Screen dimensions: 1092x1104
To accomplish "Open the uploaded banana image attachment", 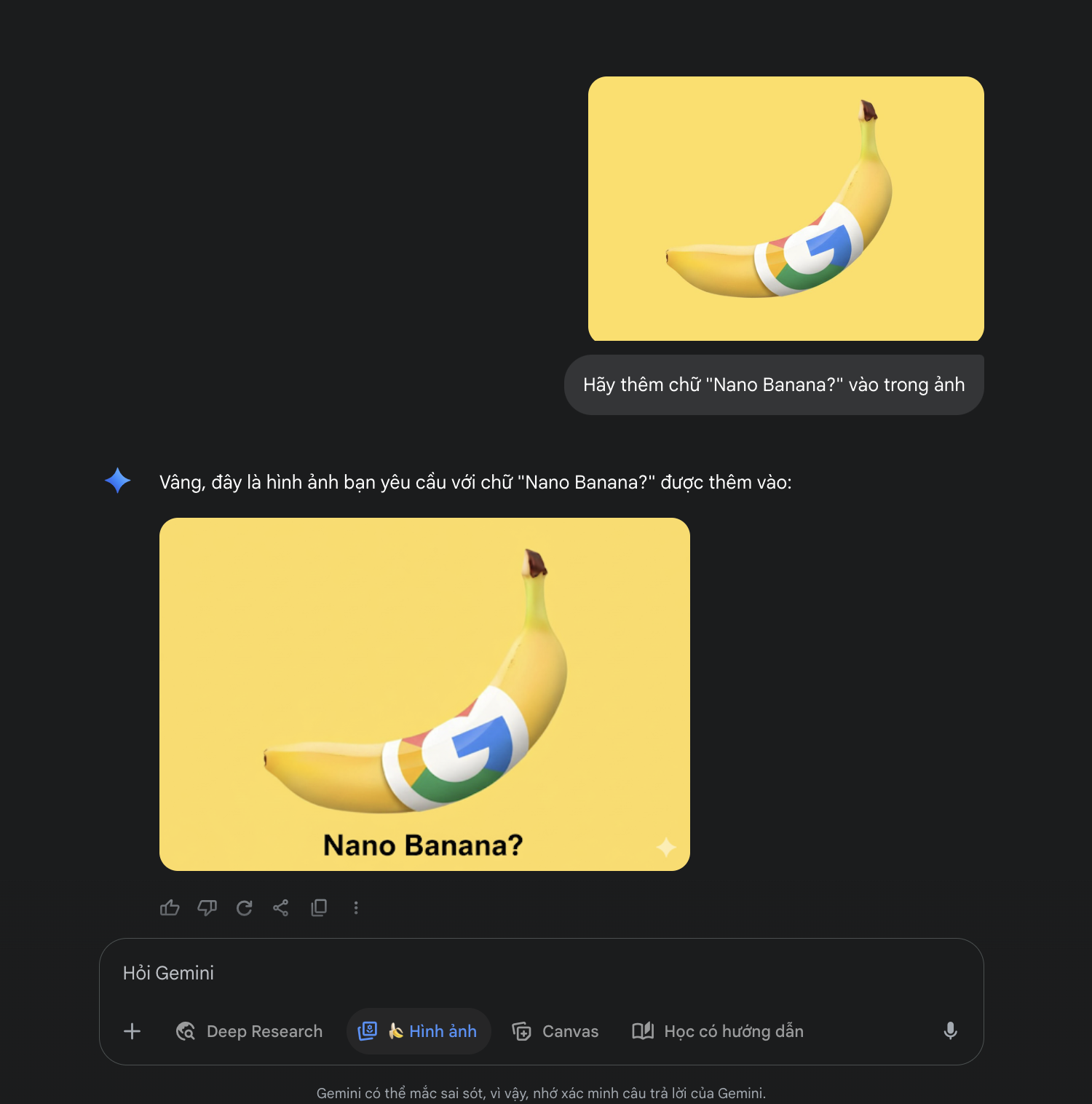I will tap(786, 209).
